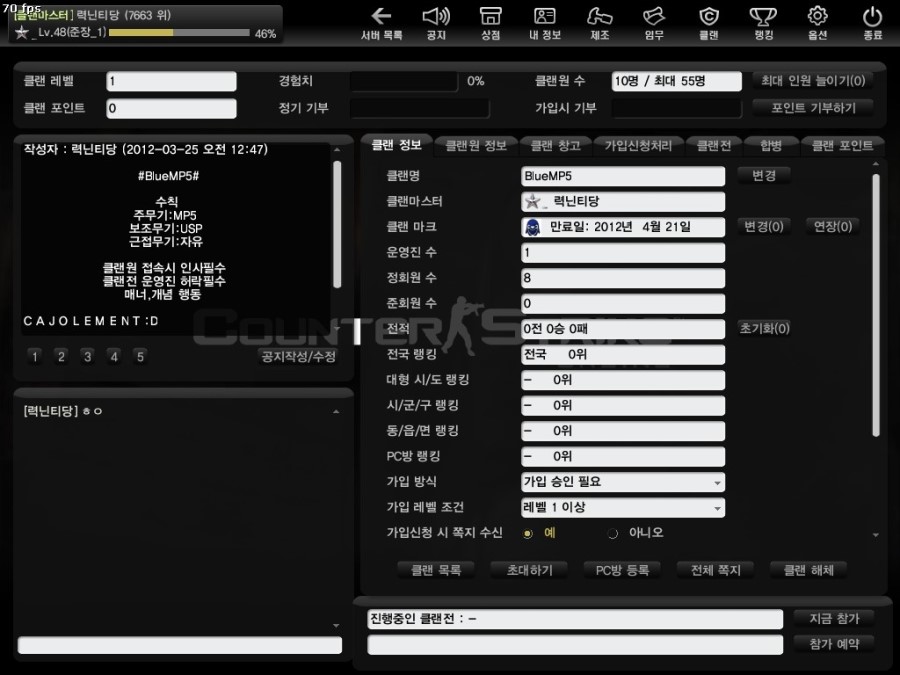Select 아니오 for join request message
The width and height of the screenshot is (900, 675).
click(x=612, y=534)
